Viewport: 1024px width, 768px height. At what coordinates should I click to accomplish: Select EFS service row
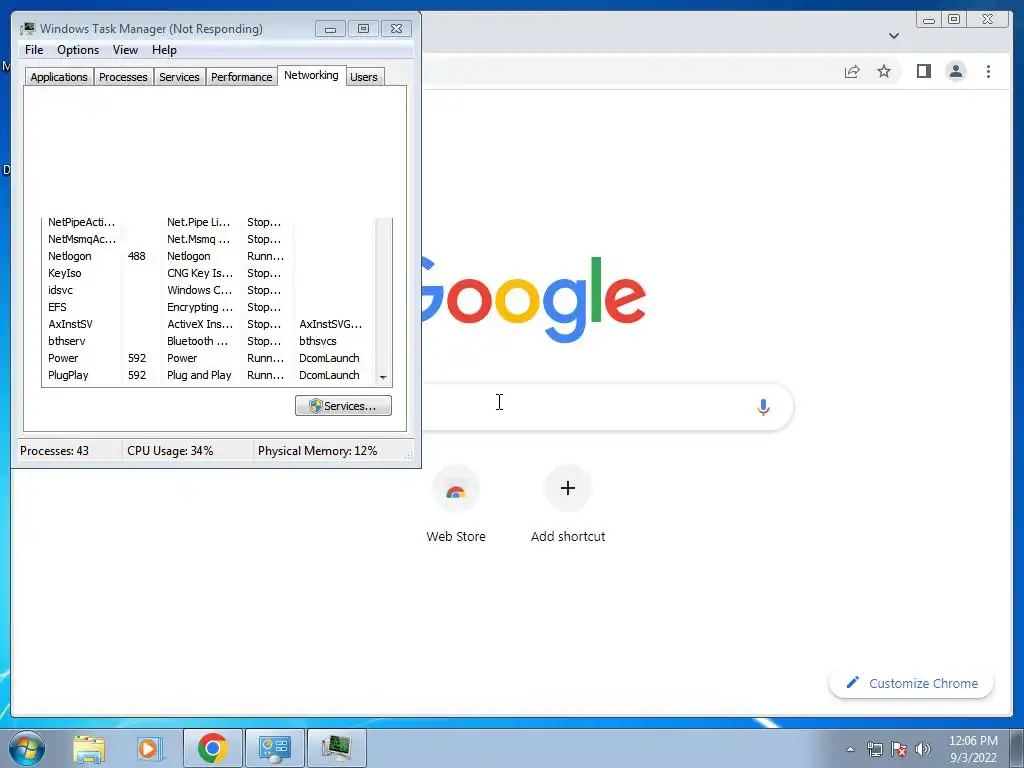pyautogui.click(x=208, y=307)
